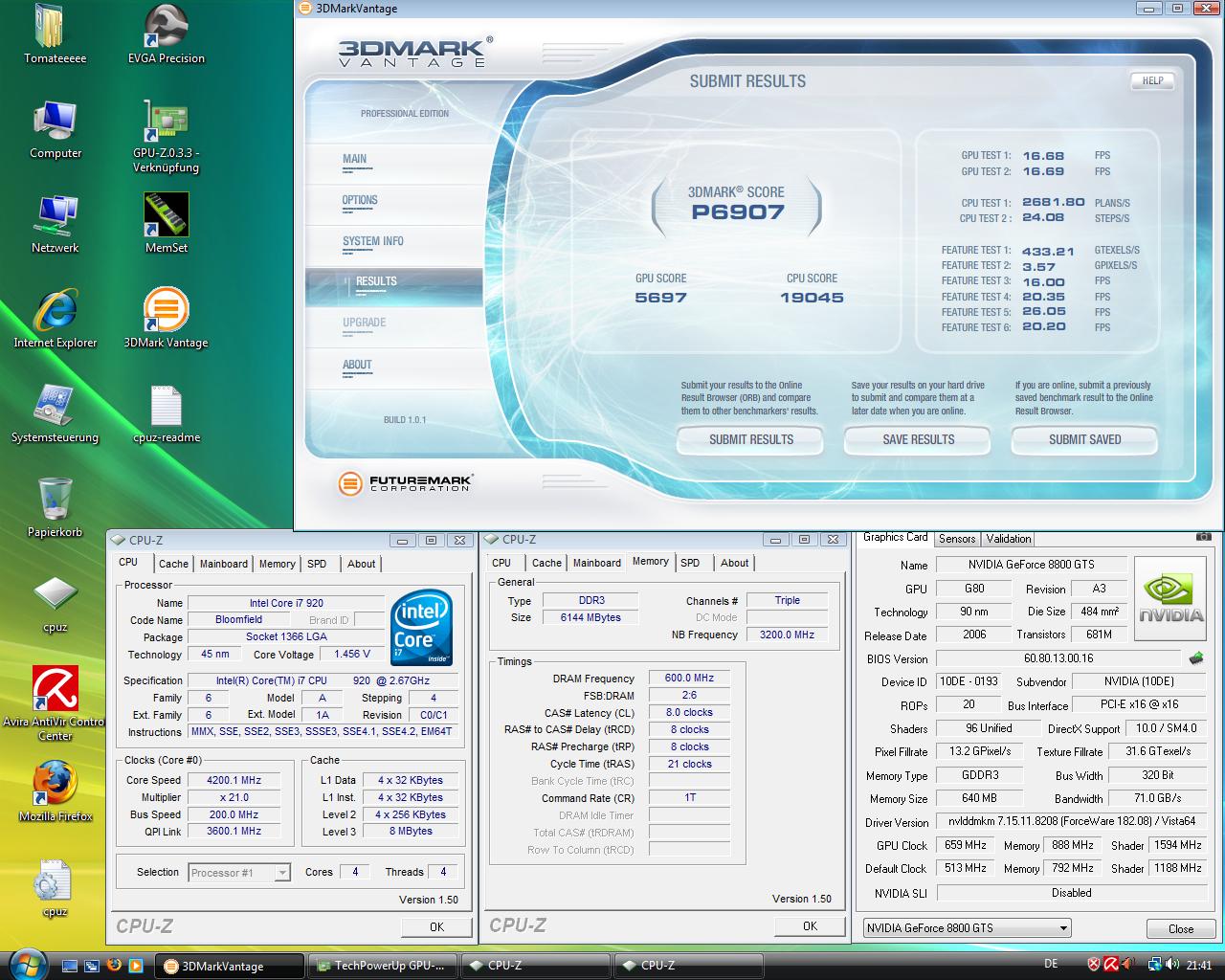Select Internet Explorer desktop icon

point(55,319)
